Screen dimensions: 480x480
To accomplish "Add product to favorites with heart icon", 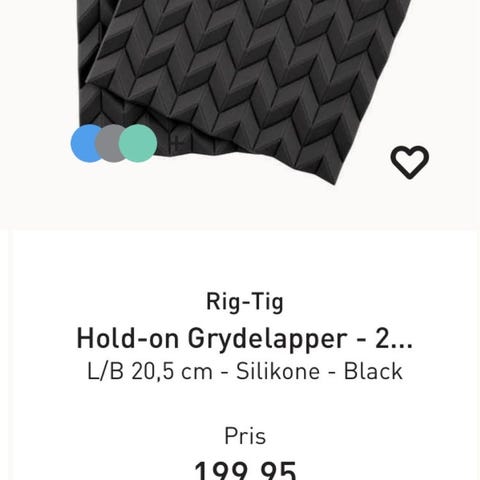I will point(410,162).
